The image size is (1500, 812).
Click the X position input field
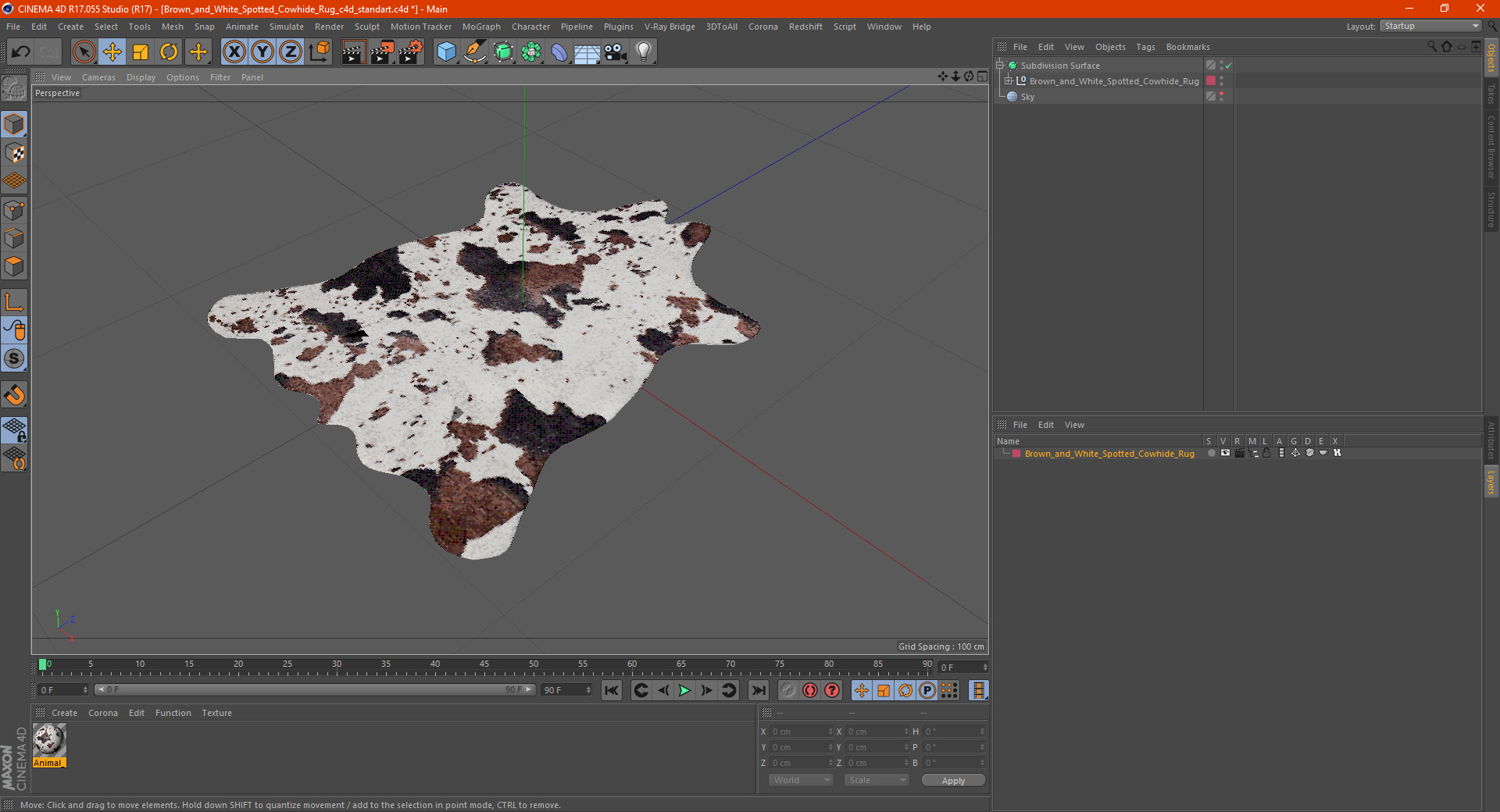click(x=800, y=732)
